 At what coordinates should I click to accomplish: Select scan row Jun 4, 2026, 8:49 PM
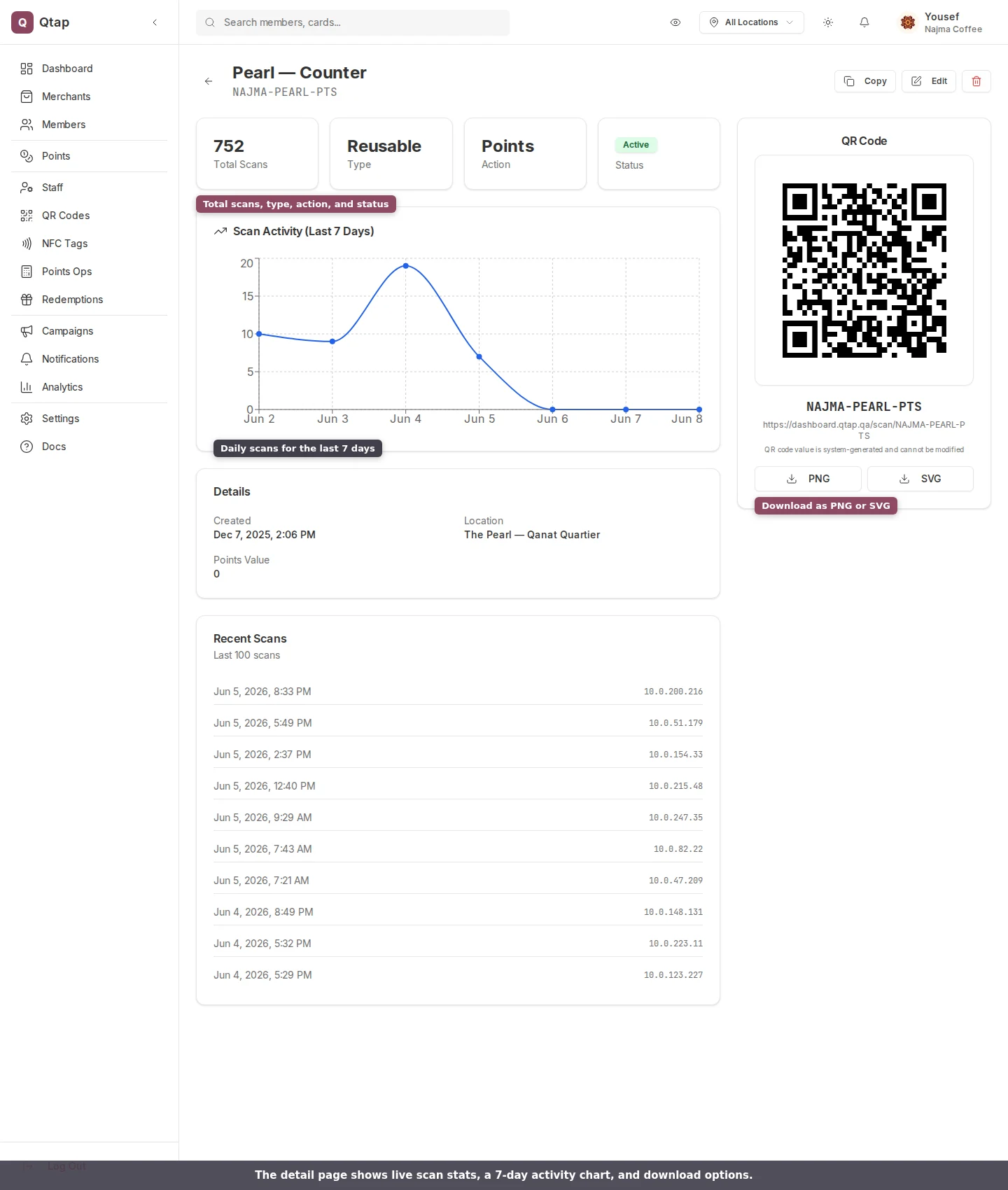point(458,912)
